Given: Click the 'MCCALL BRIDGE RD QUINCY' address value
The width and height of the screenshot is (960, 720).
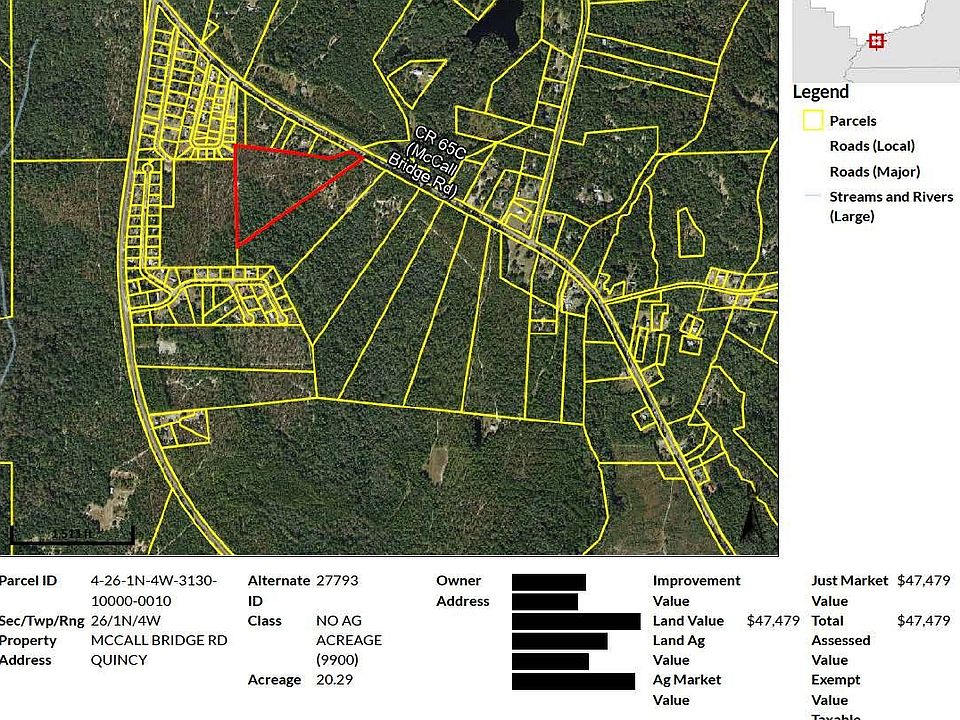Looking at the screenshot, I should (159, 650).
